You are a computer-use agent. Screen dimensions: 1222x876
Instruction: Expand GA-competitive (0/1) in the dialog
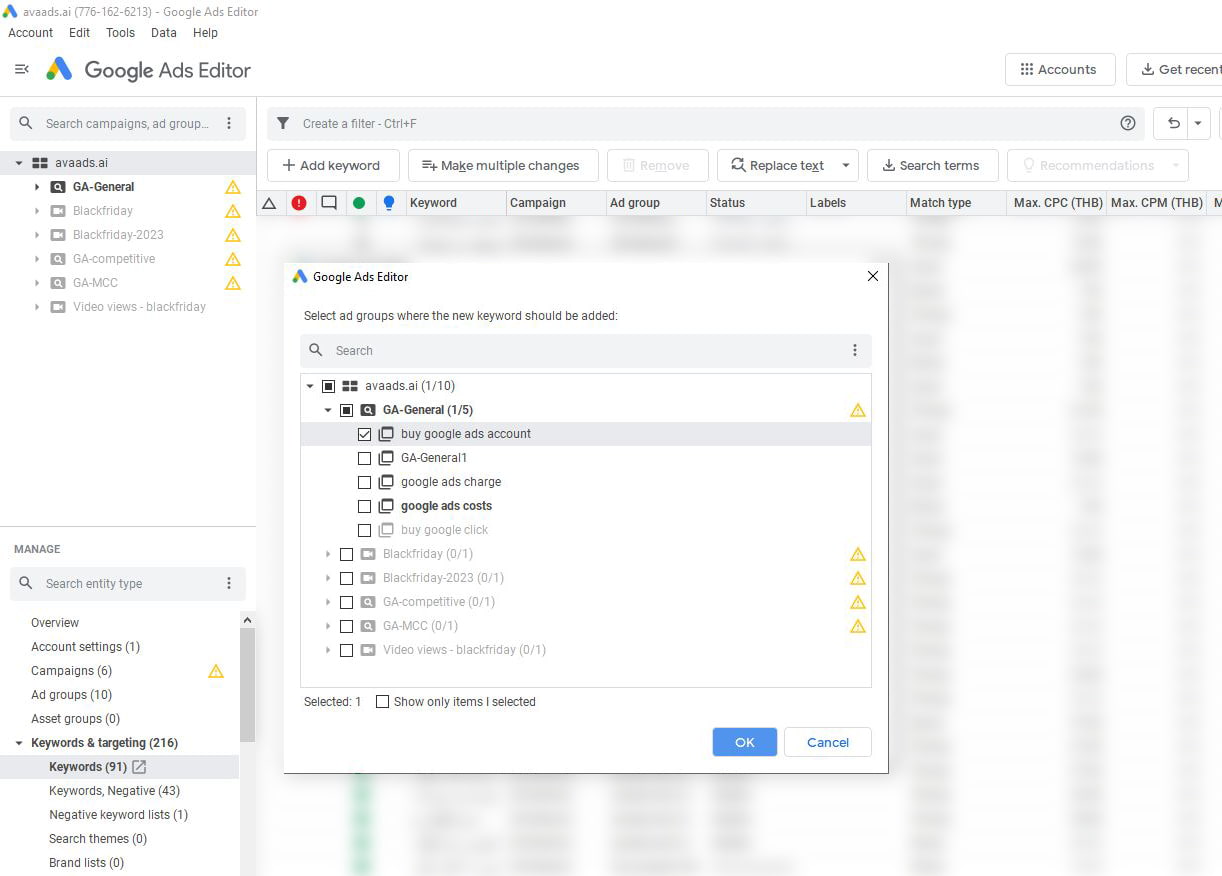pyautogui.click(x=328, y=602)
